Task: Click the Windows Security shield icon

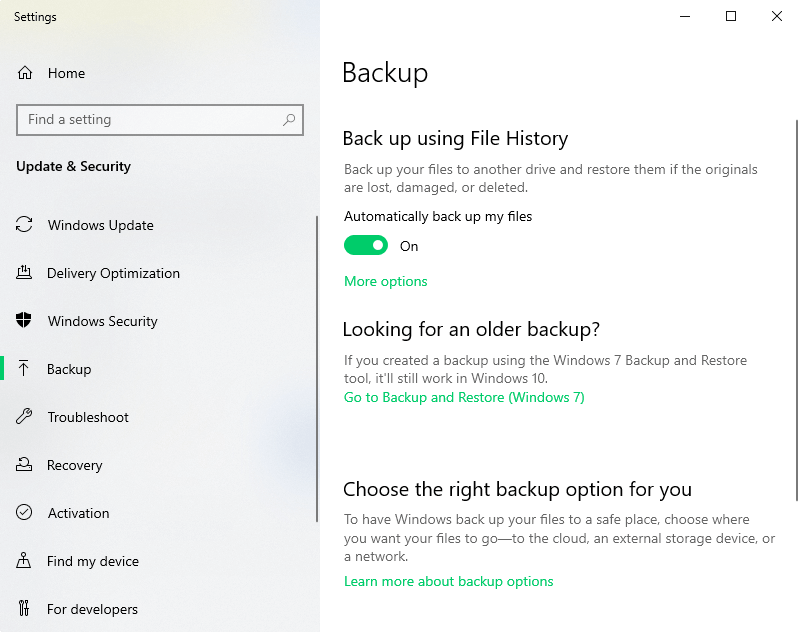Action: (x=25, y=321)
